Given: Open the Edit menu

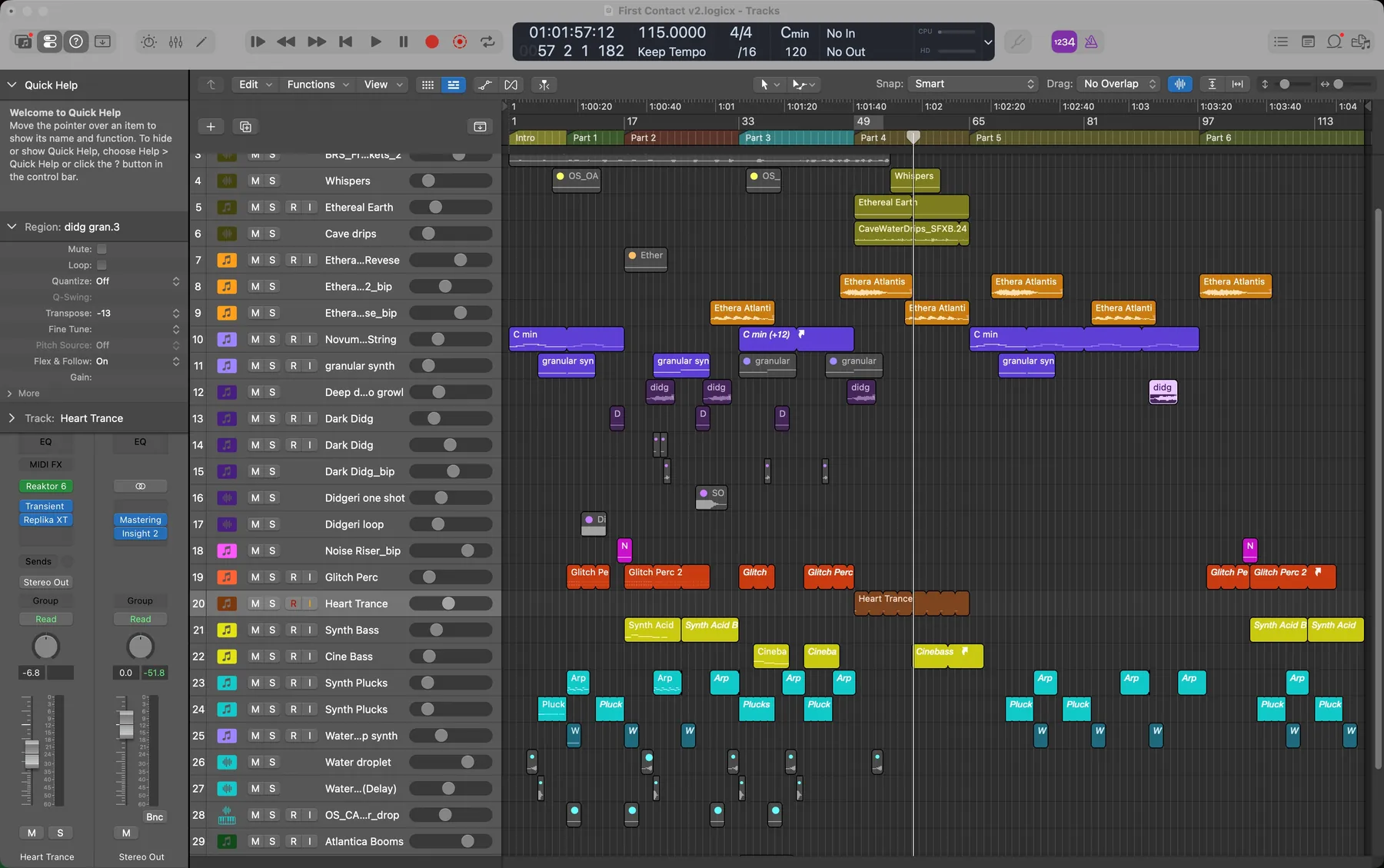Looking at the screenshot, I should (254, 85).
